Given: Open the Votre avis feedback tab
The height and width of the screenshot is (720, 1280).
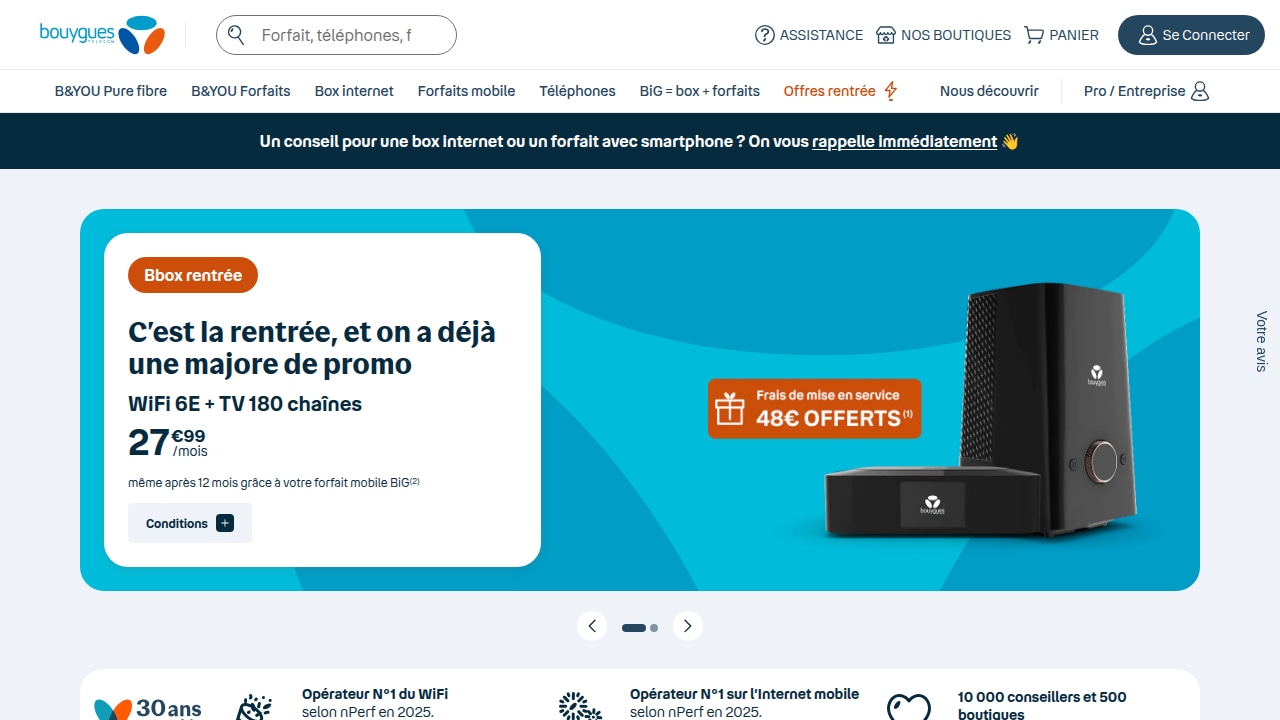Looking at the screenshot, I should (1261, 341).
